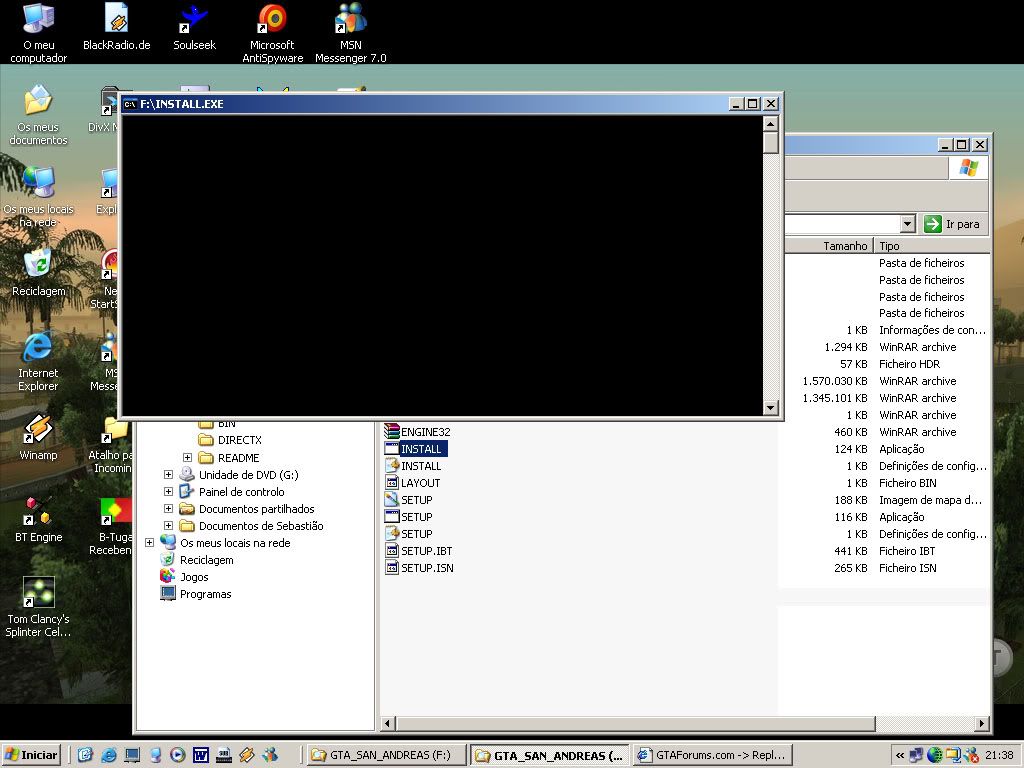Click the BlackRadio.de desktop icon
This screenshot has width=1024, height=768.
116,20
